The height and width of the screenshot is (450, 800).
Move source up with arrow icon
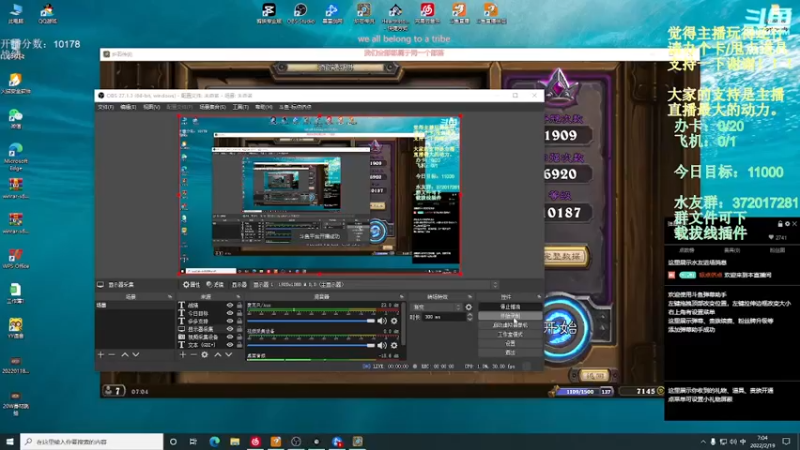(x=218, y=355)
